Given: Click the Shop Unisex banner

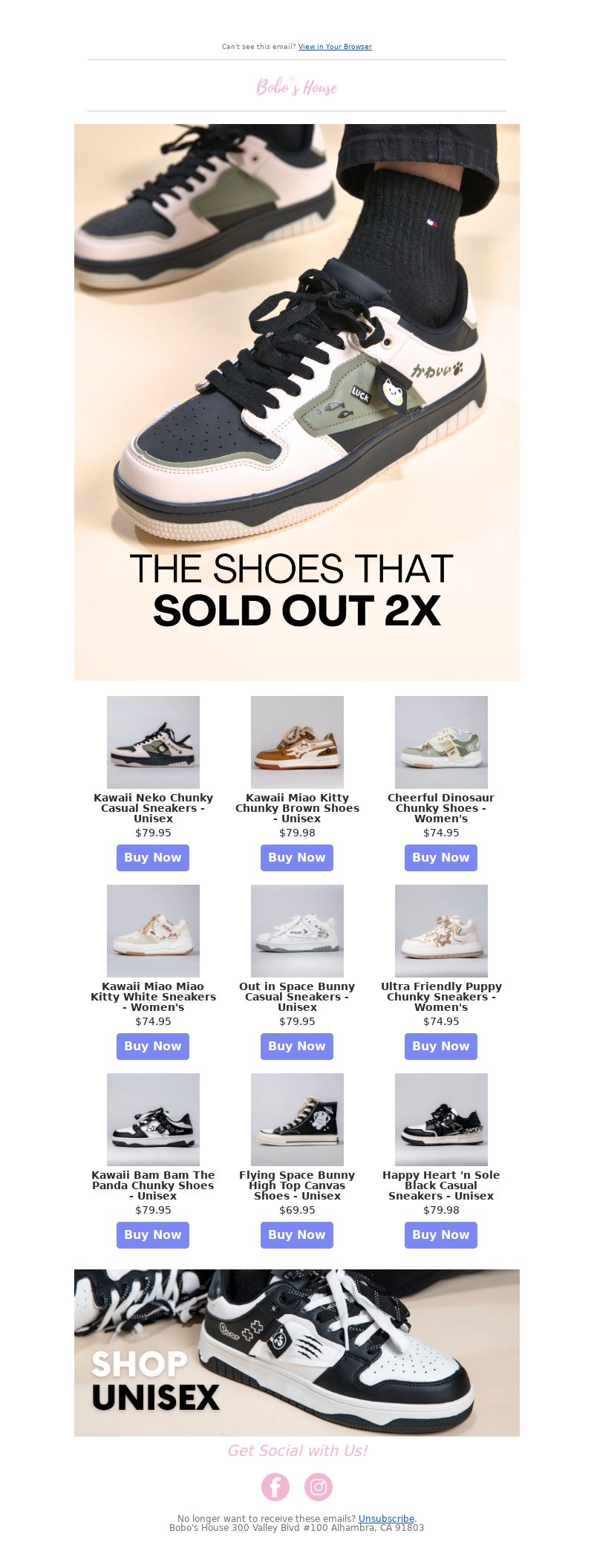Looking at the screenshot, I should [297, 1353].
